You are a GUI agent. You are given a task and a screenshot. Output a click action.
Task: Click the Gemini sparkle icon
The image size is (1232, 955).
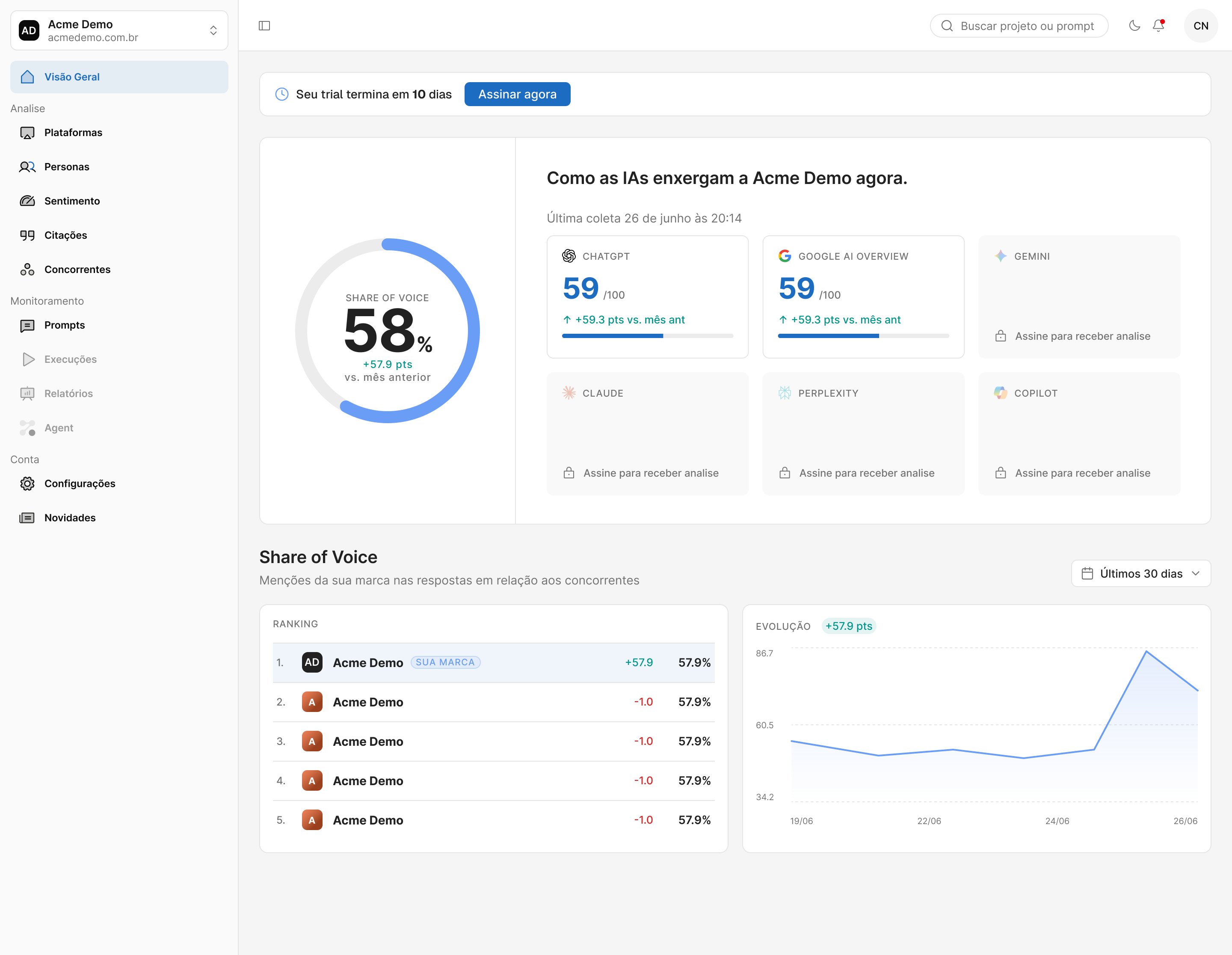click(1001, 256)
